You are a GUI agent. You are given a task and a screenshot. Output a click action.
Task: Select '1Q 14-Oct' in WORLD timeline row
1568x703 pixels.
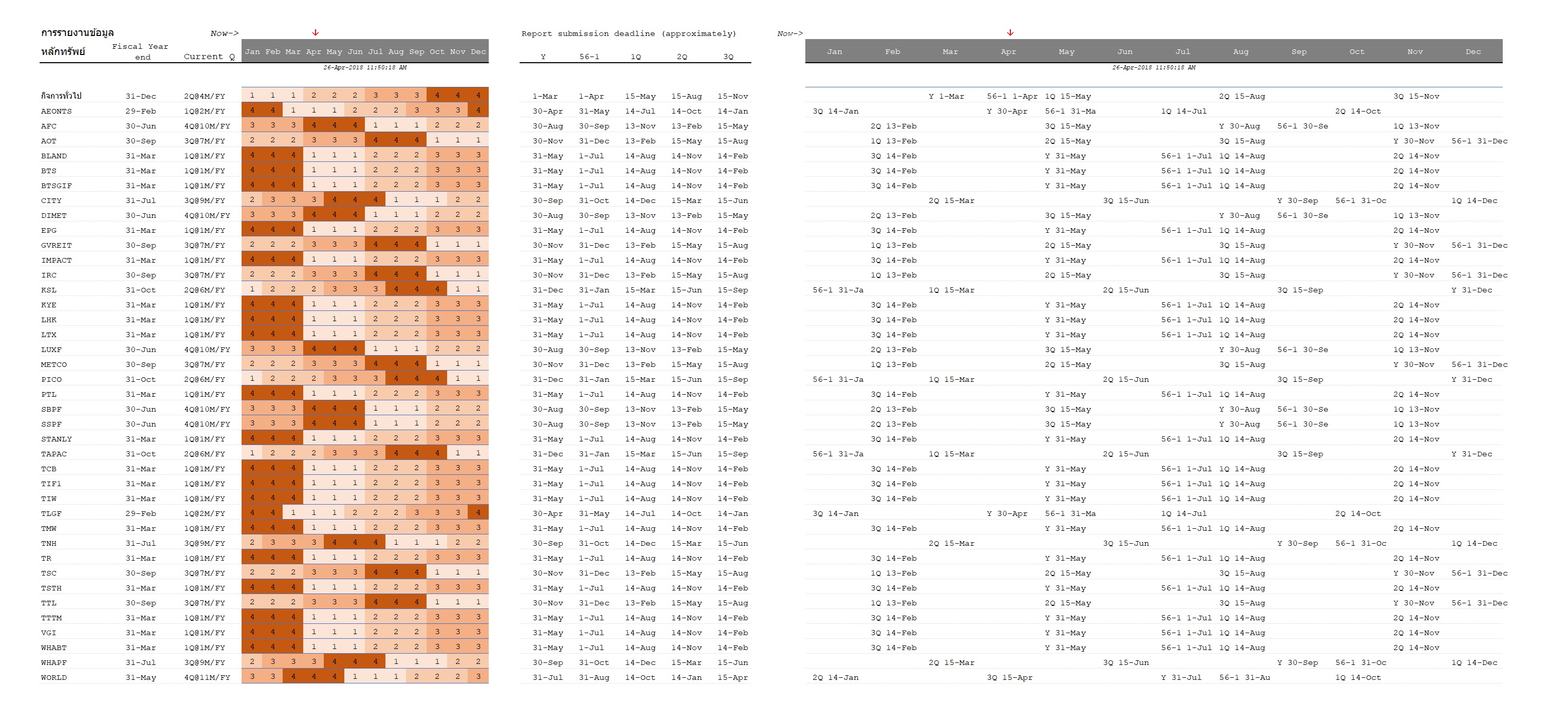1358,678
